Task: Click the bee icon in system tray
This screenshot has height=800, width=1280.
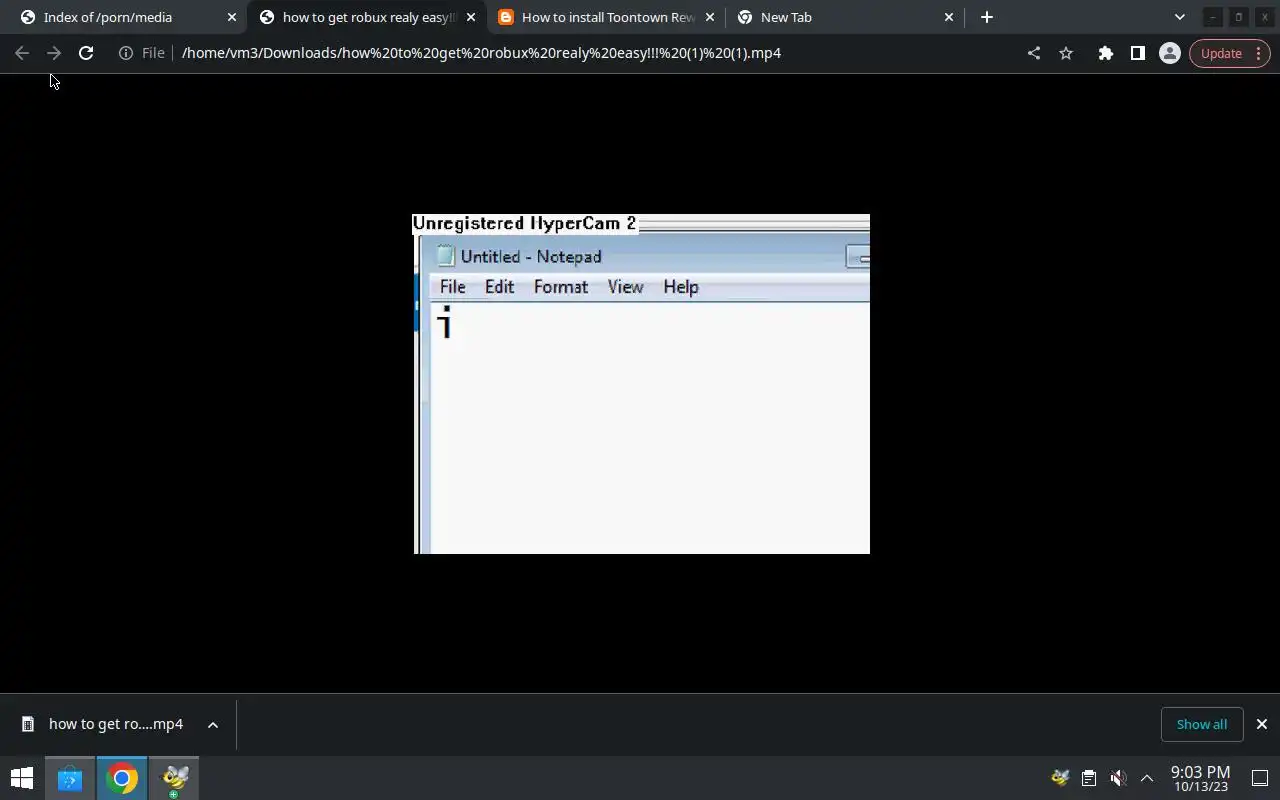Action: tap(1060, 778)
